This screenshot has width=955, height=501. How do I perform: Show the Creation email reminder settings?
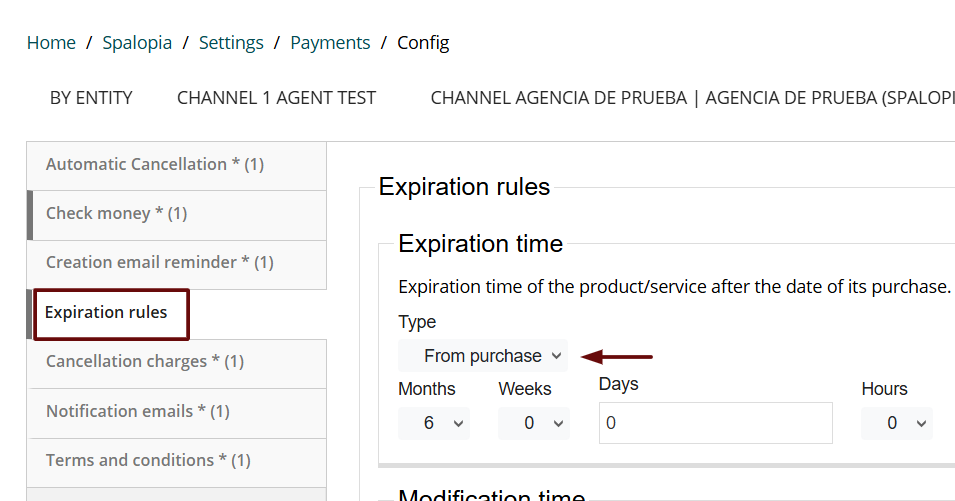point(160,262)
